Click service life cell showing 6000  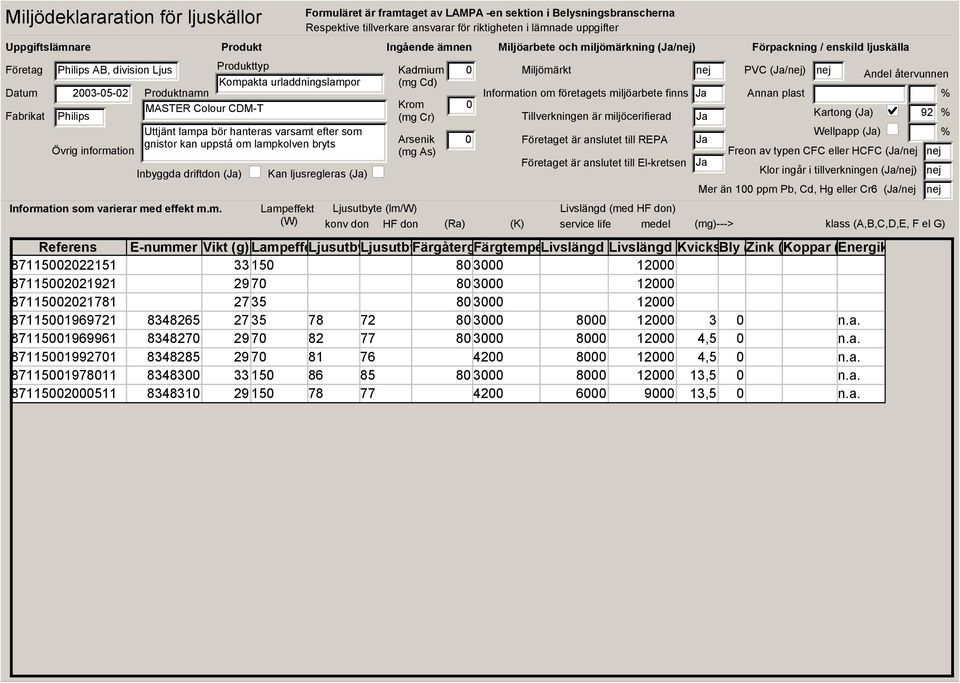pos(574,394)
